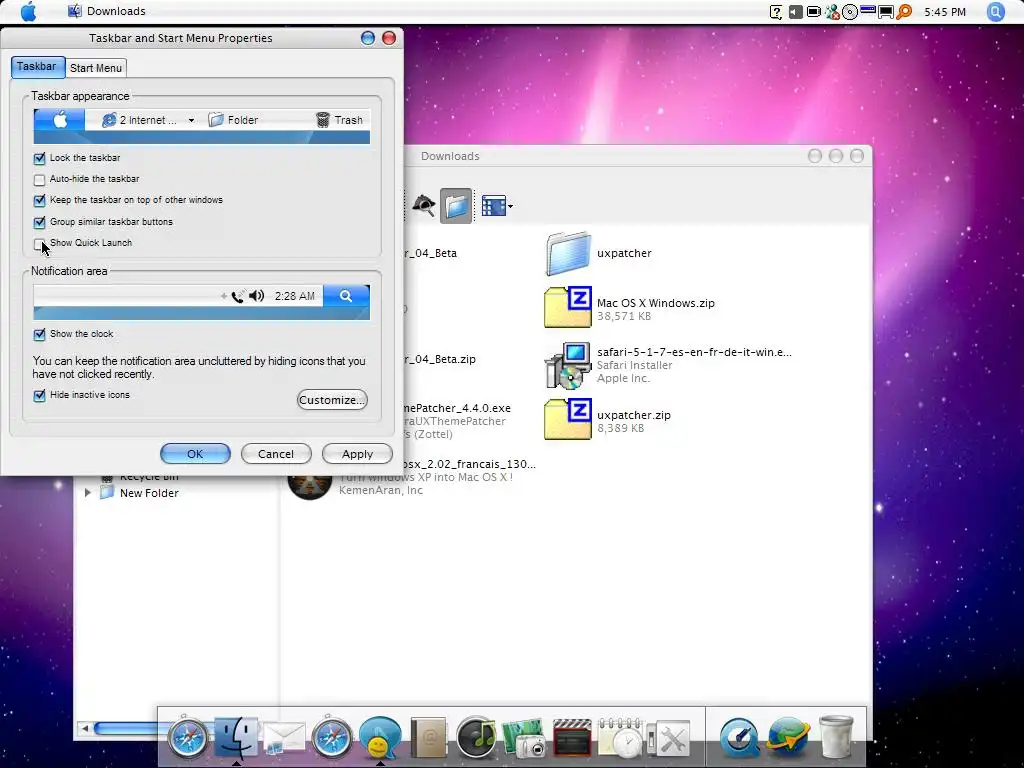This screenshot has height=768, width=1024.
Task: Select the Taskbar tab
Action: pyautogui.click(x=37, y=67)
